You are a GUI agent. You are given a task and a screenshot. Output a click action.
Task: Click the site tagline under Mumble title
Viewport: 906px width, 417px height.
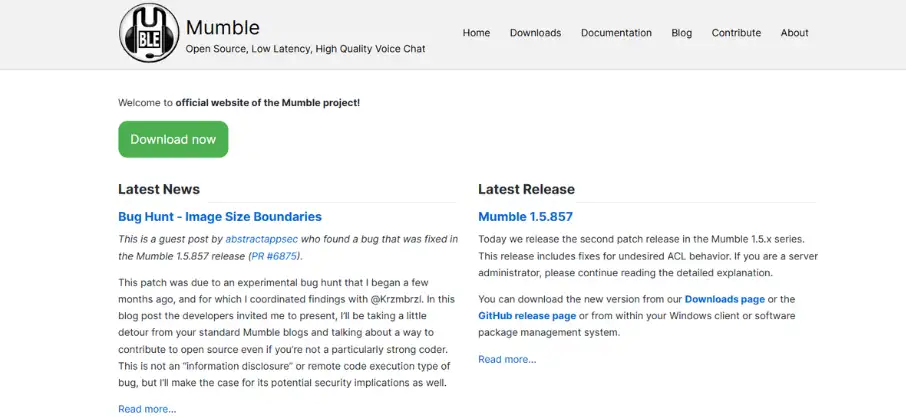point(305,49)
